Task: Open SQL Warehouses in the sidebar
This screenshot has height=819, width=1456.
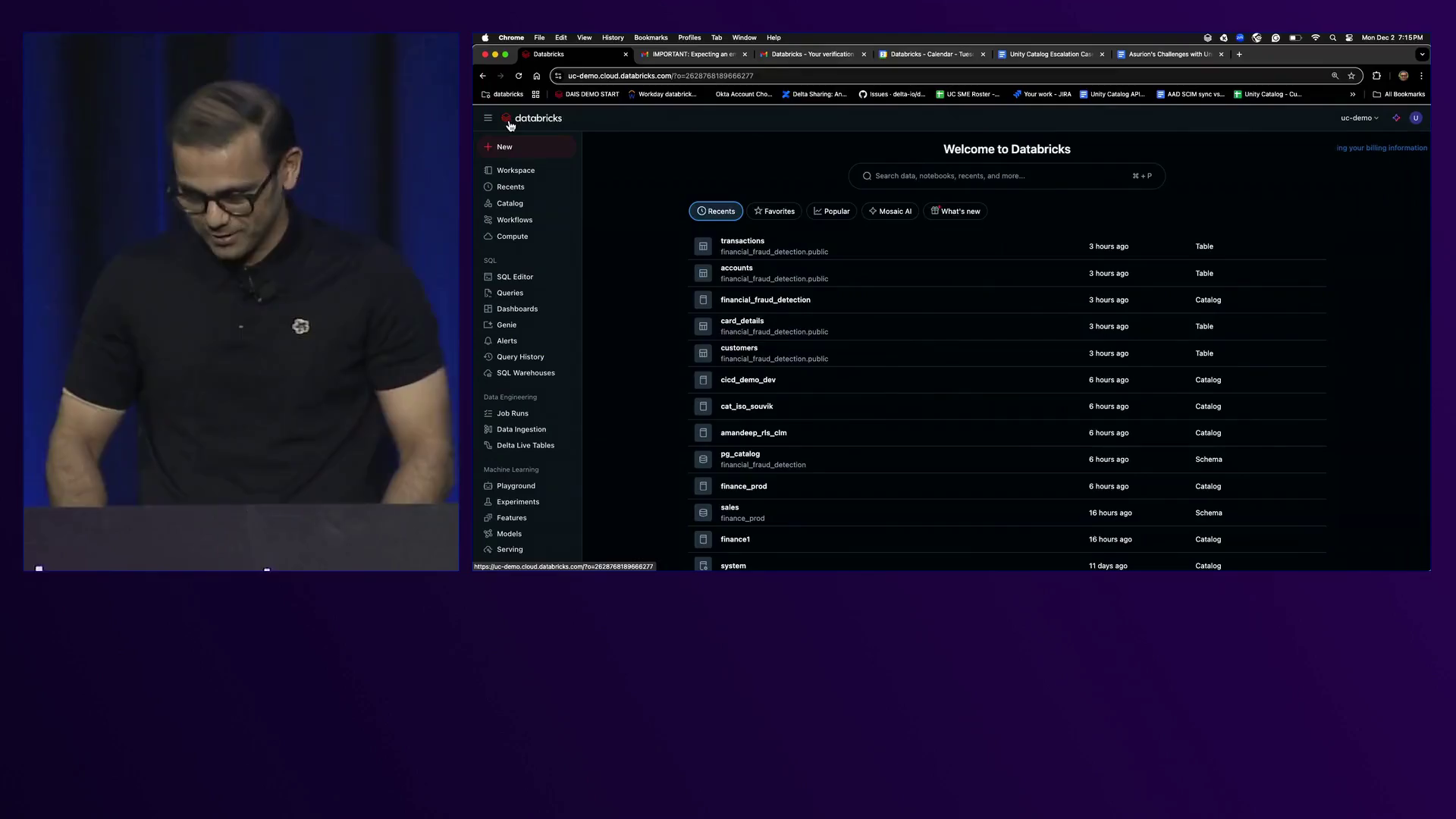Action: pyautogui.click(x=526, y=373)
